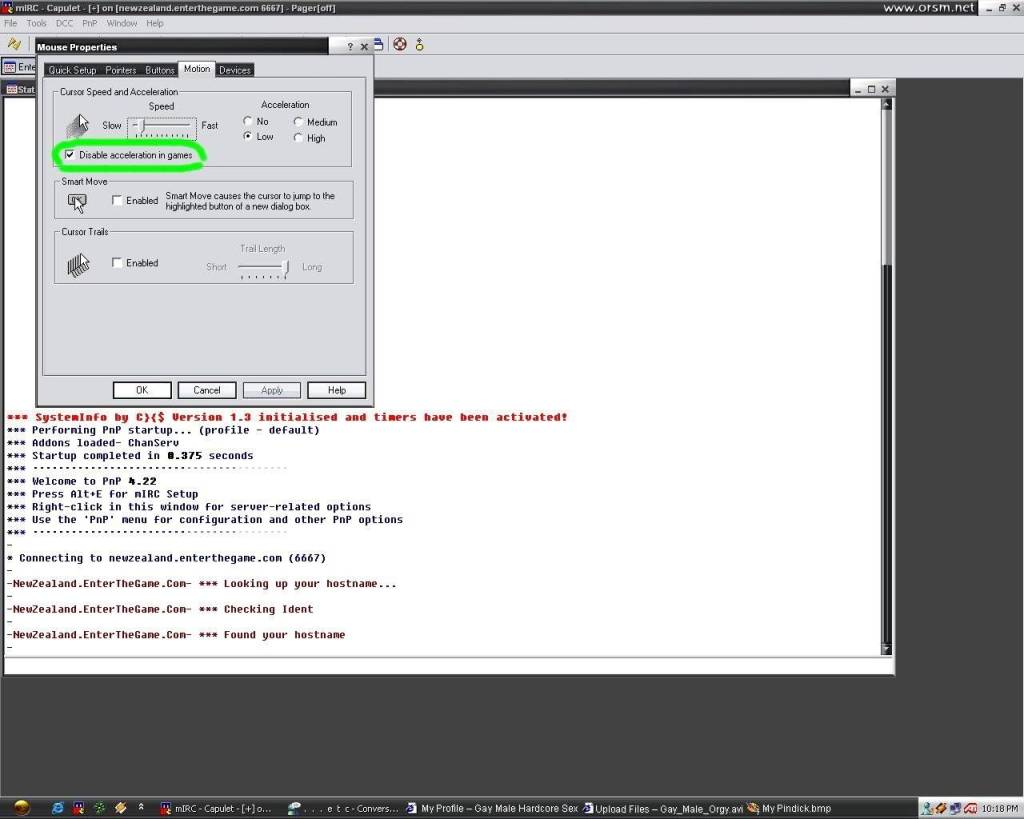Image resolution: width=1024 pixels, height=819 pixels.
Task: Open the Windows Start button
Action: point(21,809)
